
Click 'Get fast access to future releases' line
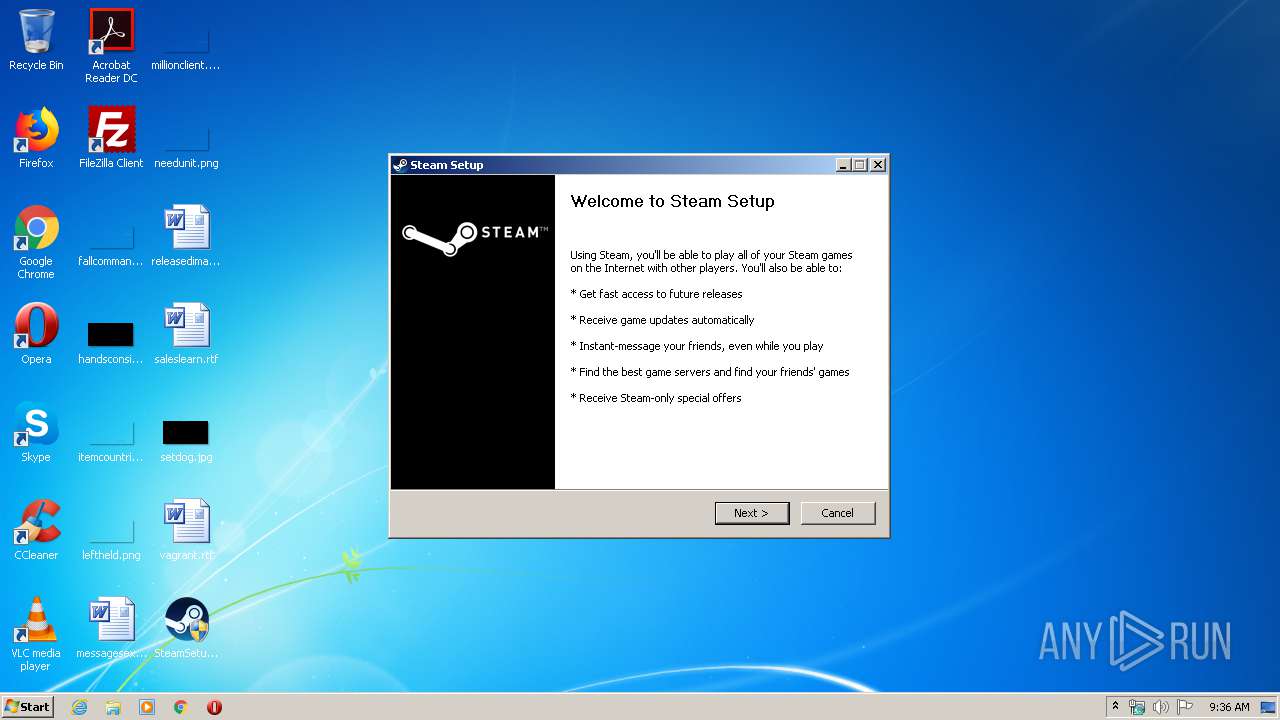point(656,294)
